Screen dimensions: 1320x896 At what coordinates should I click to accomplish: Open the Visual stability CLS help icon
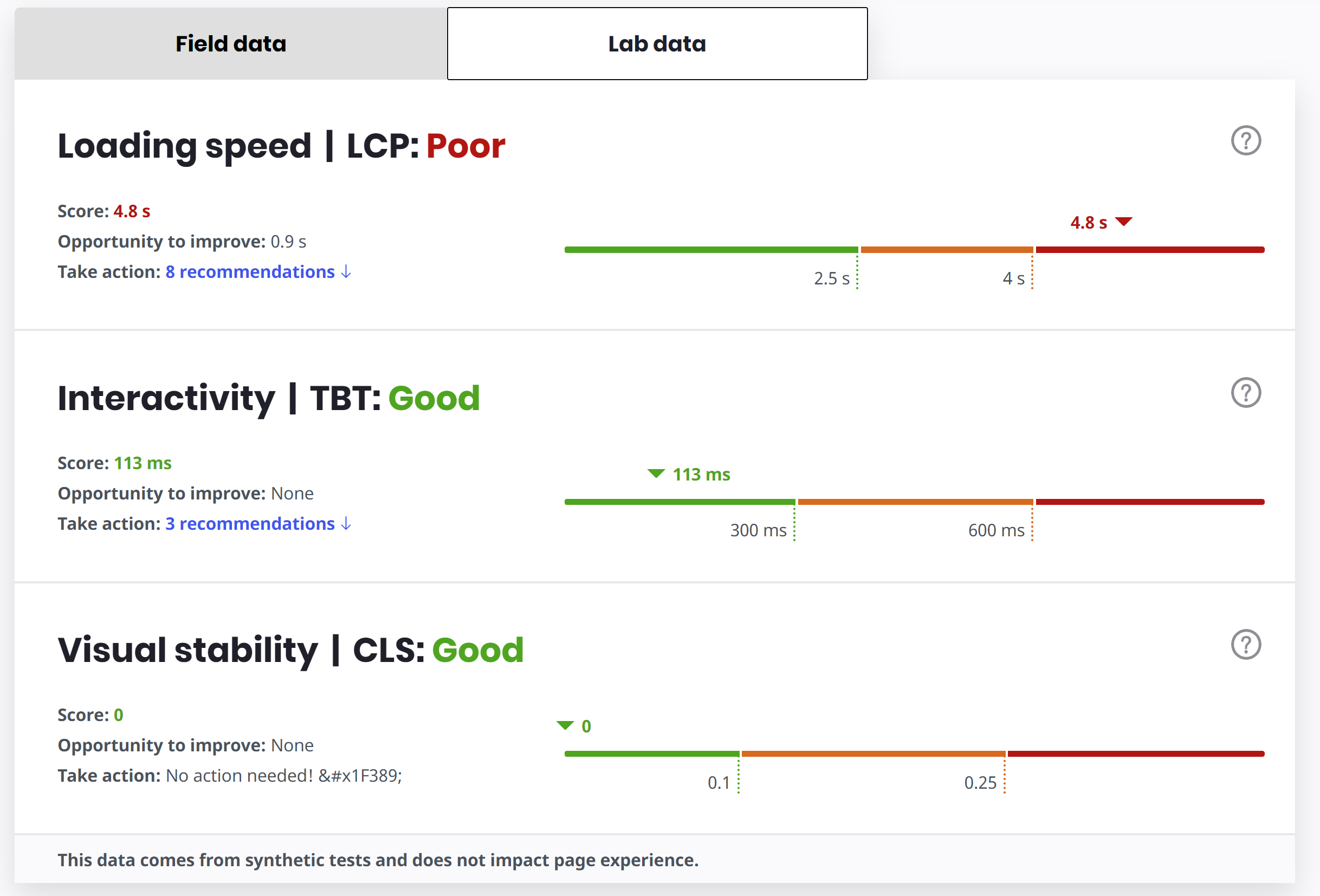click(1246, 645)
